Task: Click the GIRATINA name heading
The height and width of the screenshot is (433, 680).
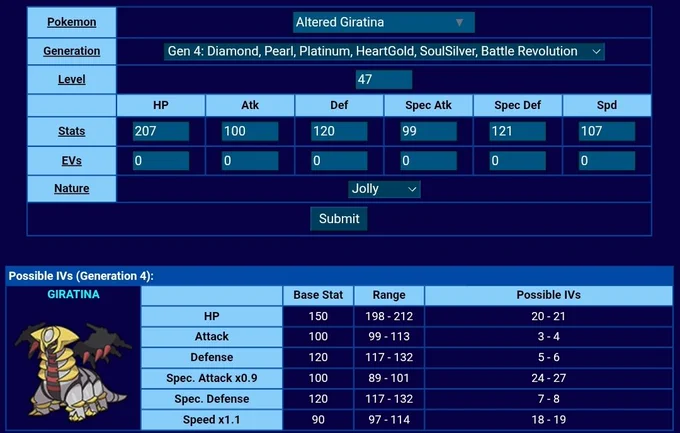Action: click(73, 294)
